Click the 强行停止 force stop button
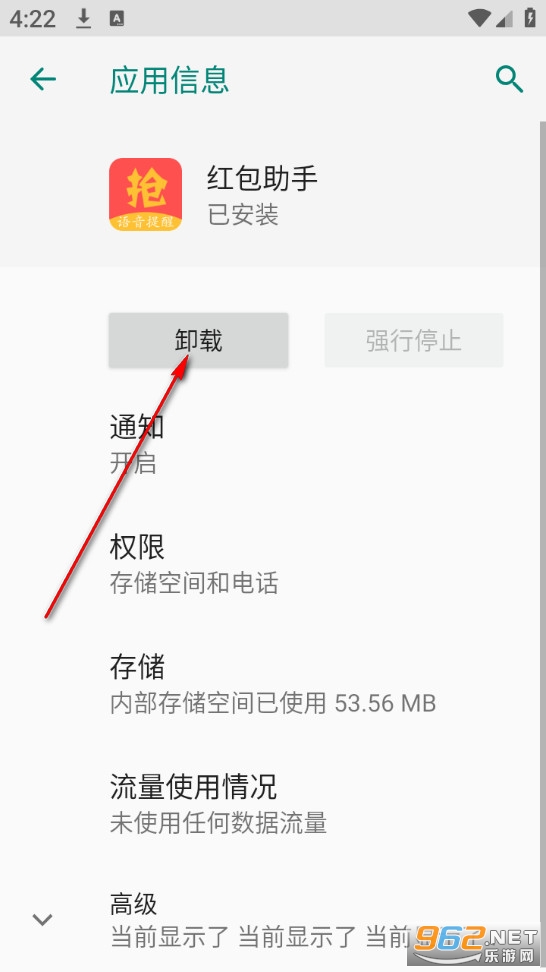Screen dimensions: 546x972 (x=413, y=340)
